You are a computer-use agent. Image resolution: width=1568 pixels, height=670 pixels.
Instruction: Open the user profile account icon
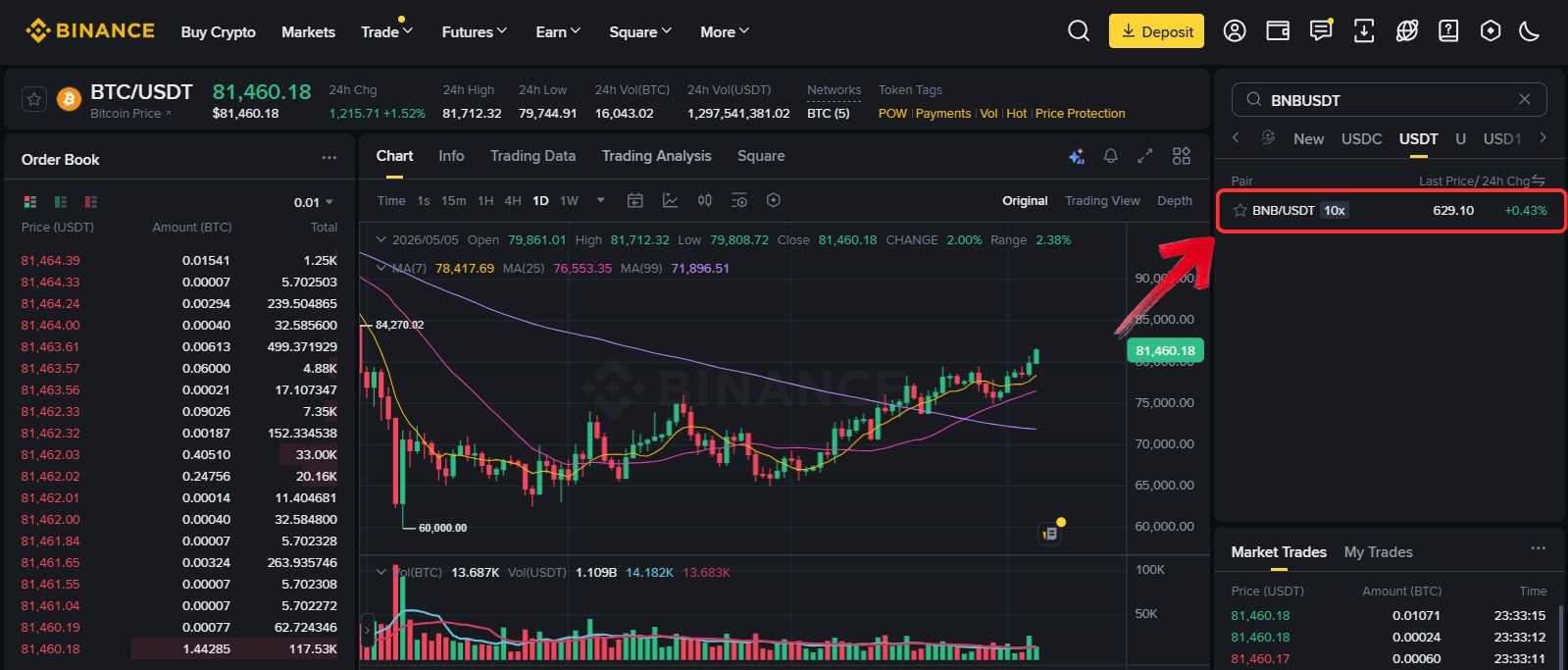tap(1235, 31)
